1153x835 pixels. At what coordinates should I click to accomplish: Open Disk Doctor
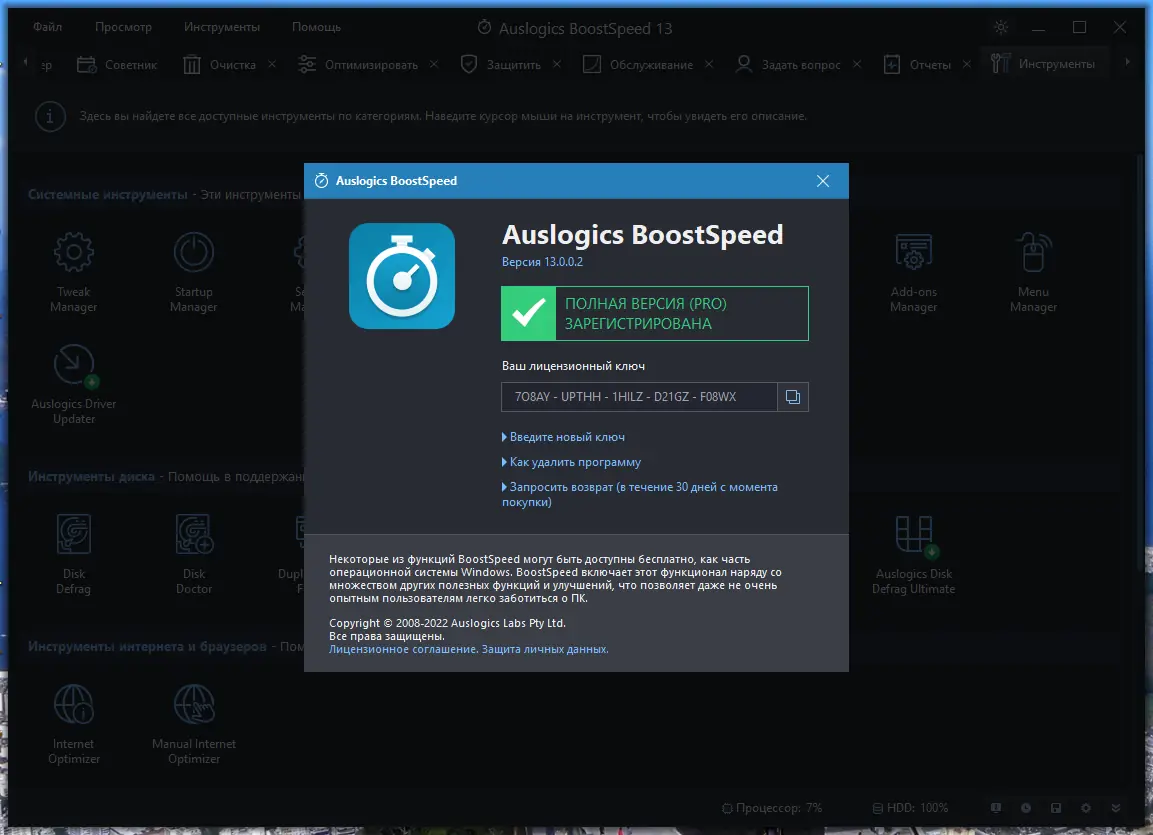(x=193, y=550)
